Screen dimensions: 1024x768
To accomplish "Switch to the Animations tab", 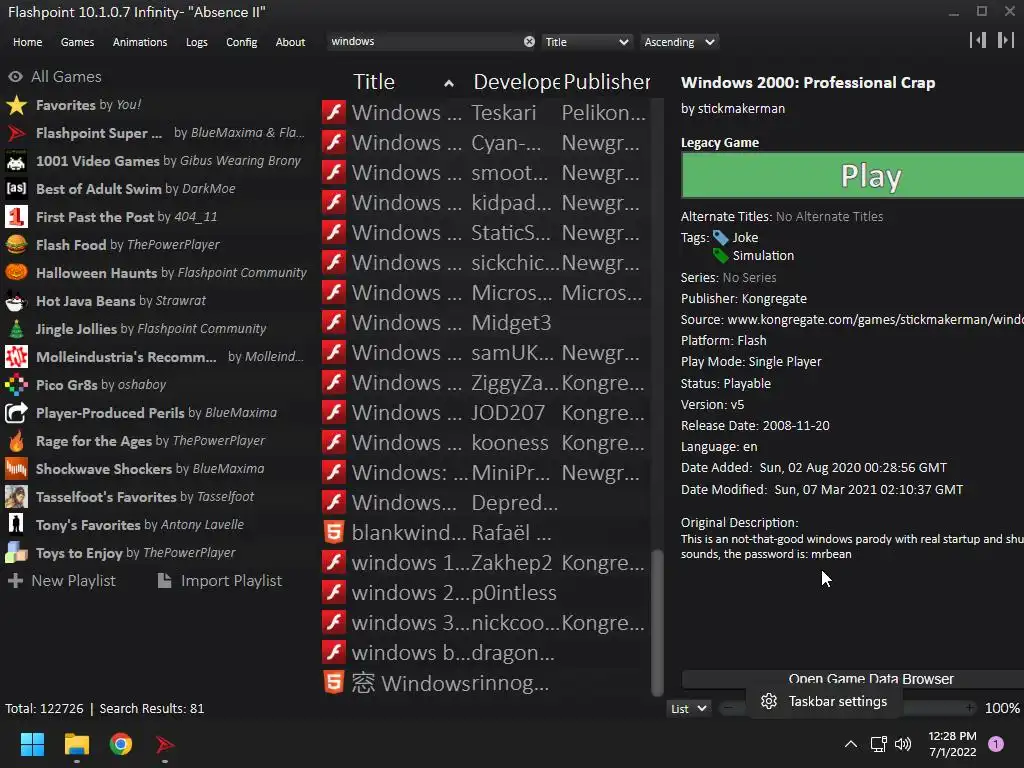I will (x=140, y=42).
